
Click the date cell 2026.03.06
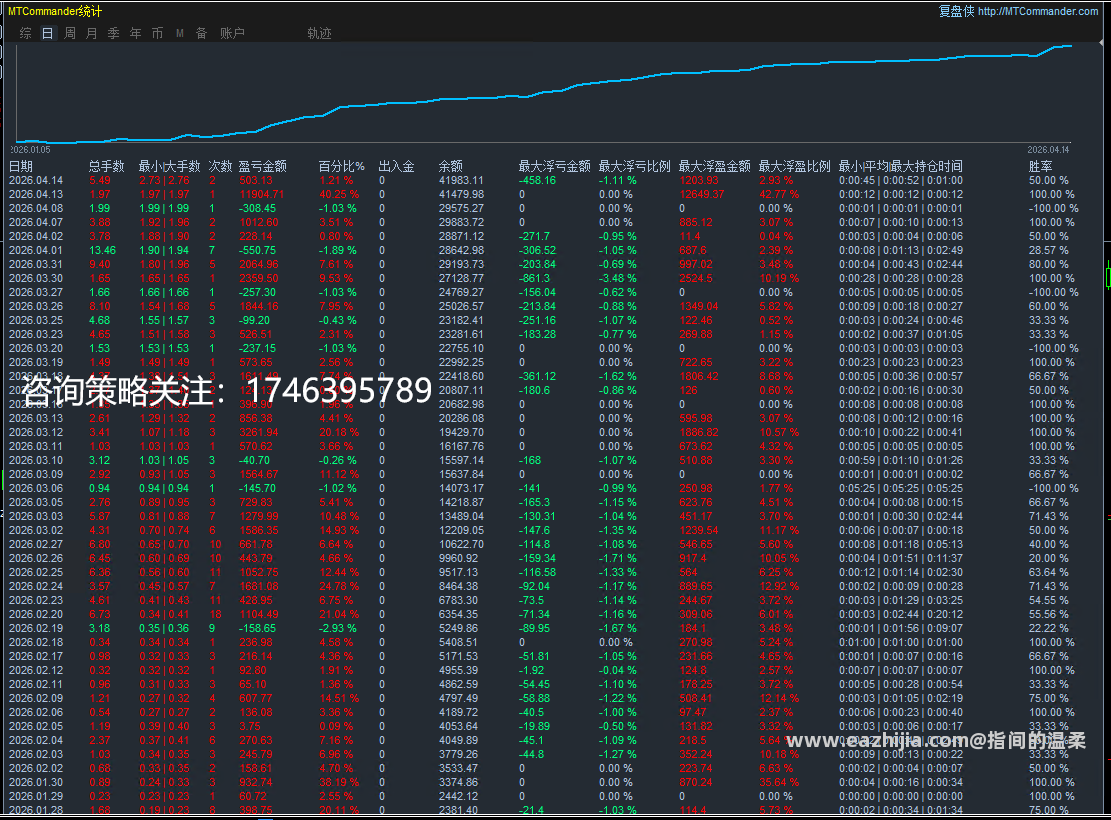pos(36,488)
